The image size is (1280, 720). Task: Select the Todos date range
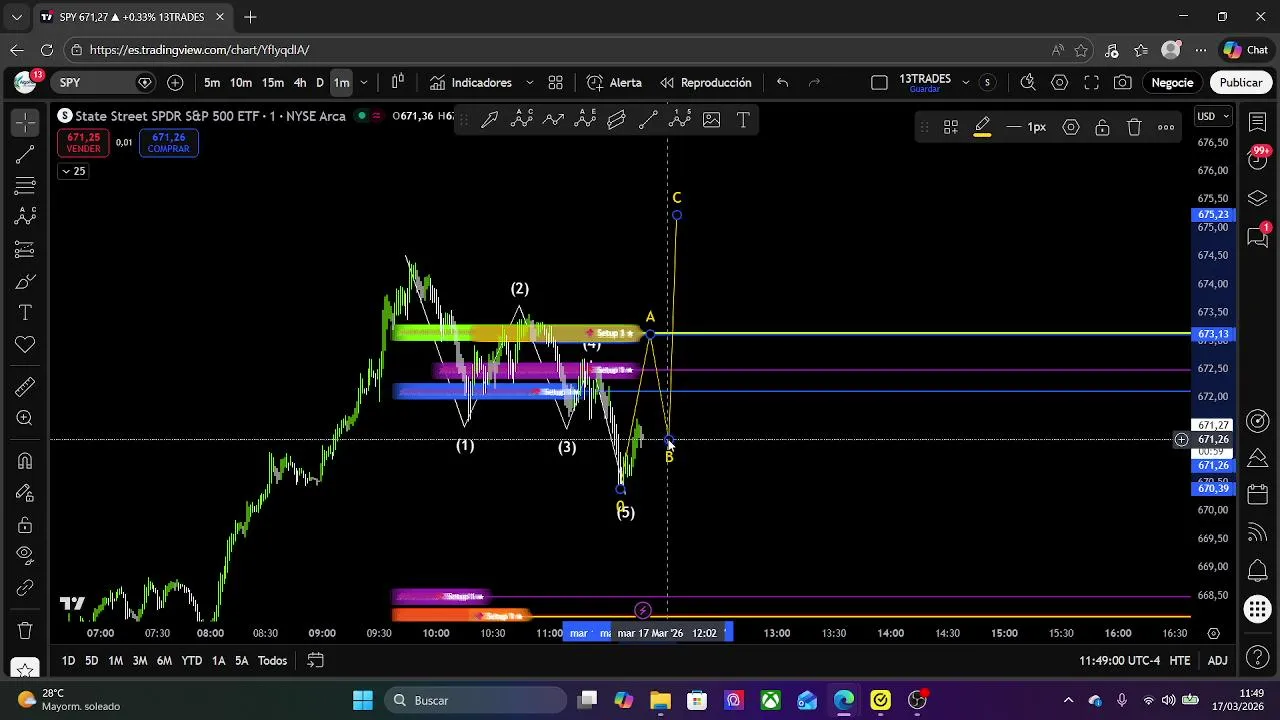pyautogui.click(x=273, y=661)
